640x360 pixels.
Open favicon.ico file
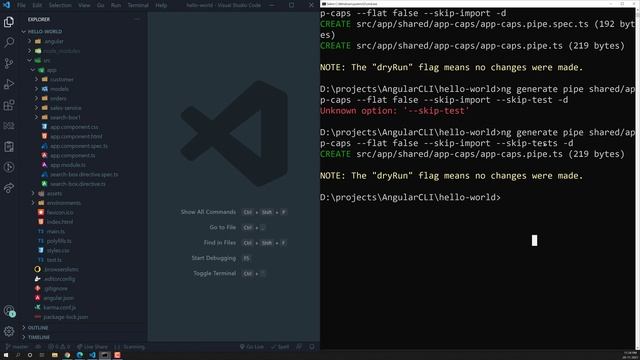click(x=60, y=212)
